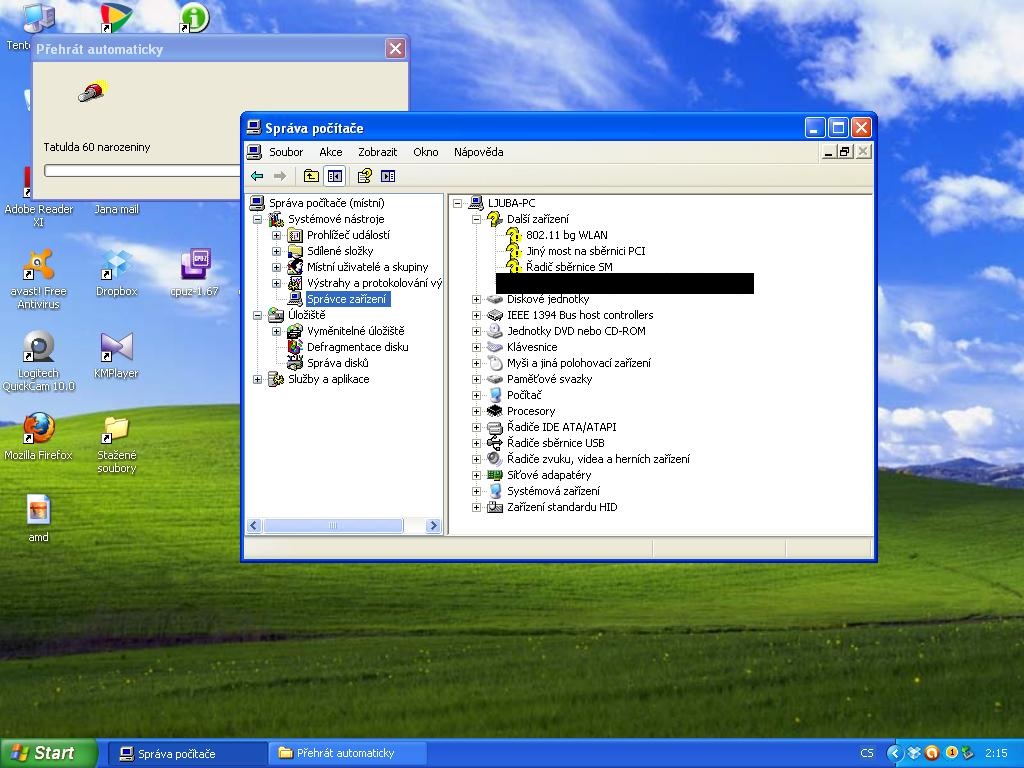1024x768 pixels.
Task: Click the Správa počítače MMC menu bar icon
Action: tap(255, 152)
